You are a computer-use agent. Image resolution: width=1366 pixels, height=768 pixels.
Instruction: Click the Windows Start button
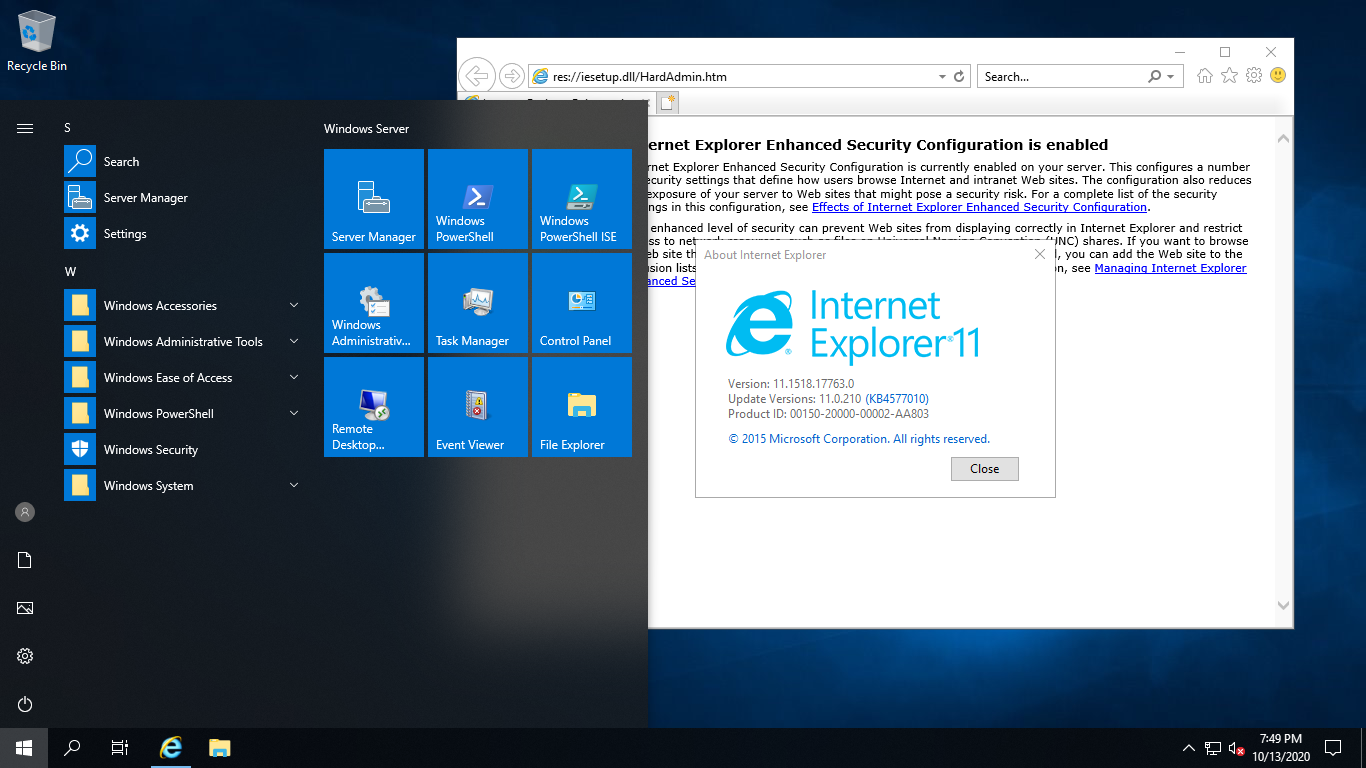pos(24,748)
